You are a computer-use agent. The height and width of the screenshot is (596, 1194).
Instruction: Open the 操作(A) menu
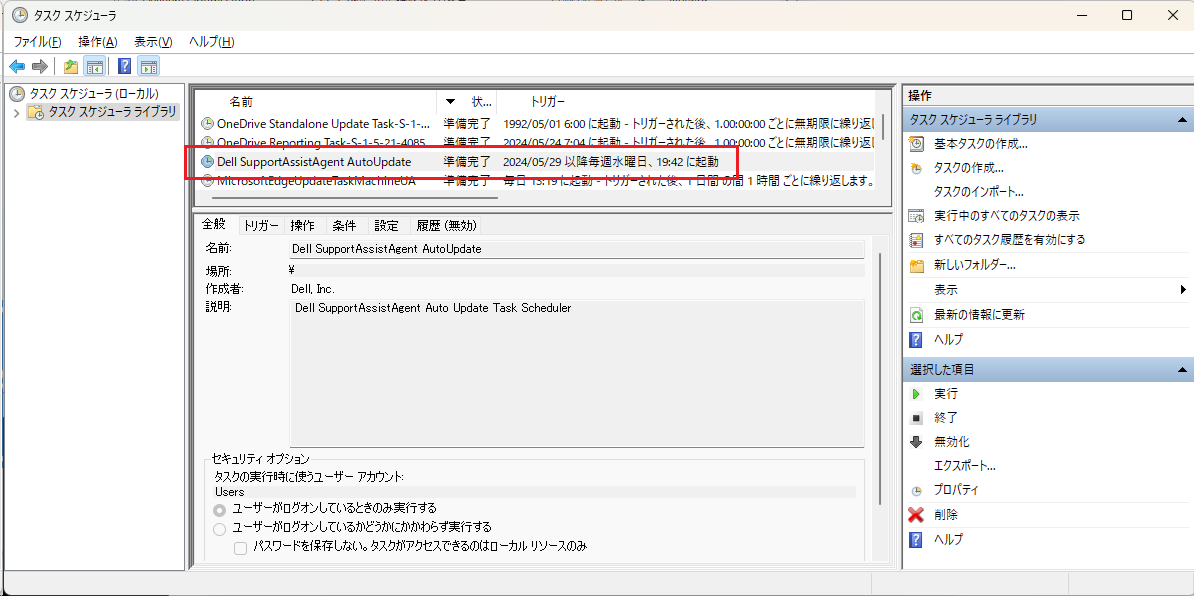click(x=97, y=42)
